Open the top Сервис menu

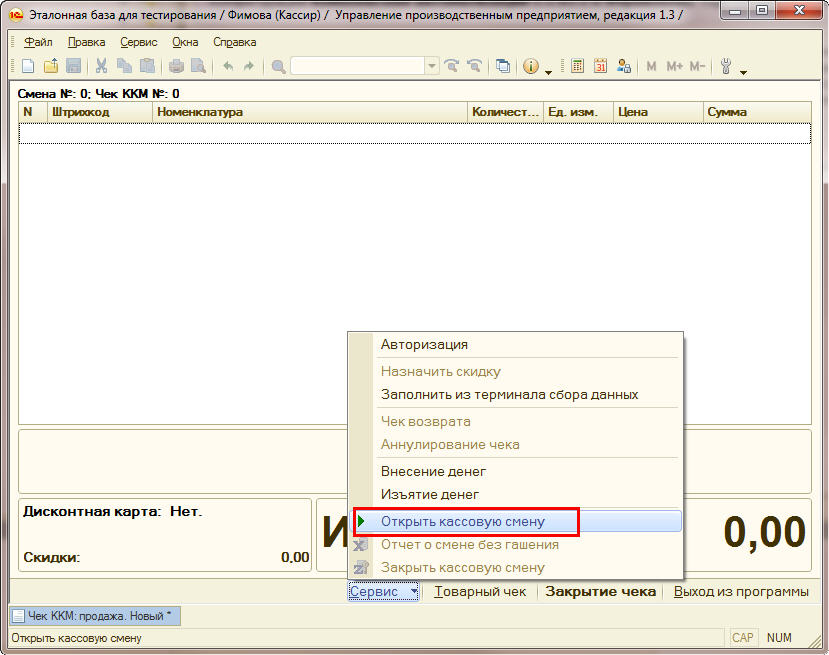coord(139,42)
